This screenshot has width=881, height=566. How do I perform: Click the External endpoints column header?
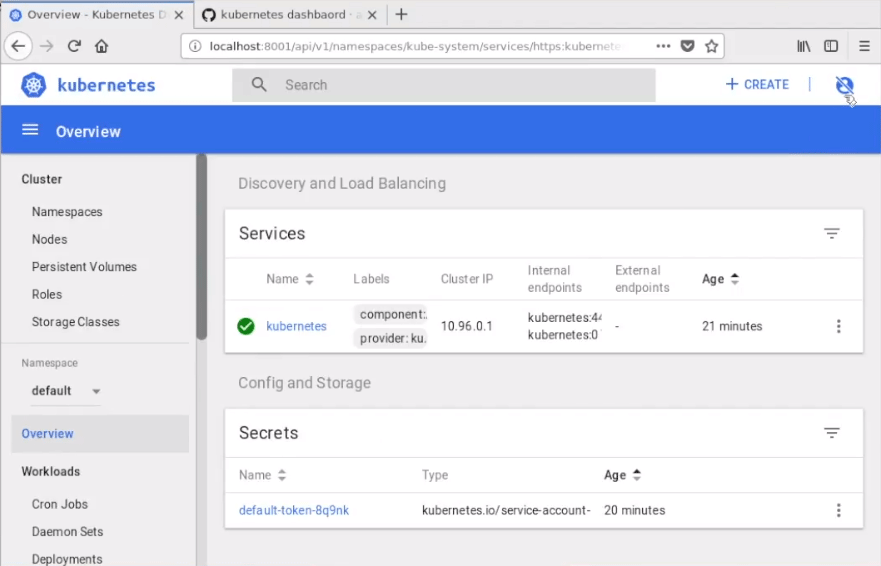[642, 279]
